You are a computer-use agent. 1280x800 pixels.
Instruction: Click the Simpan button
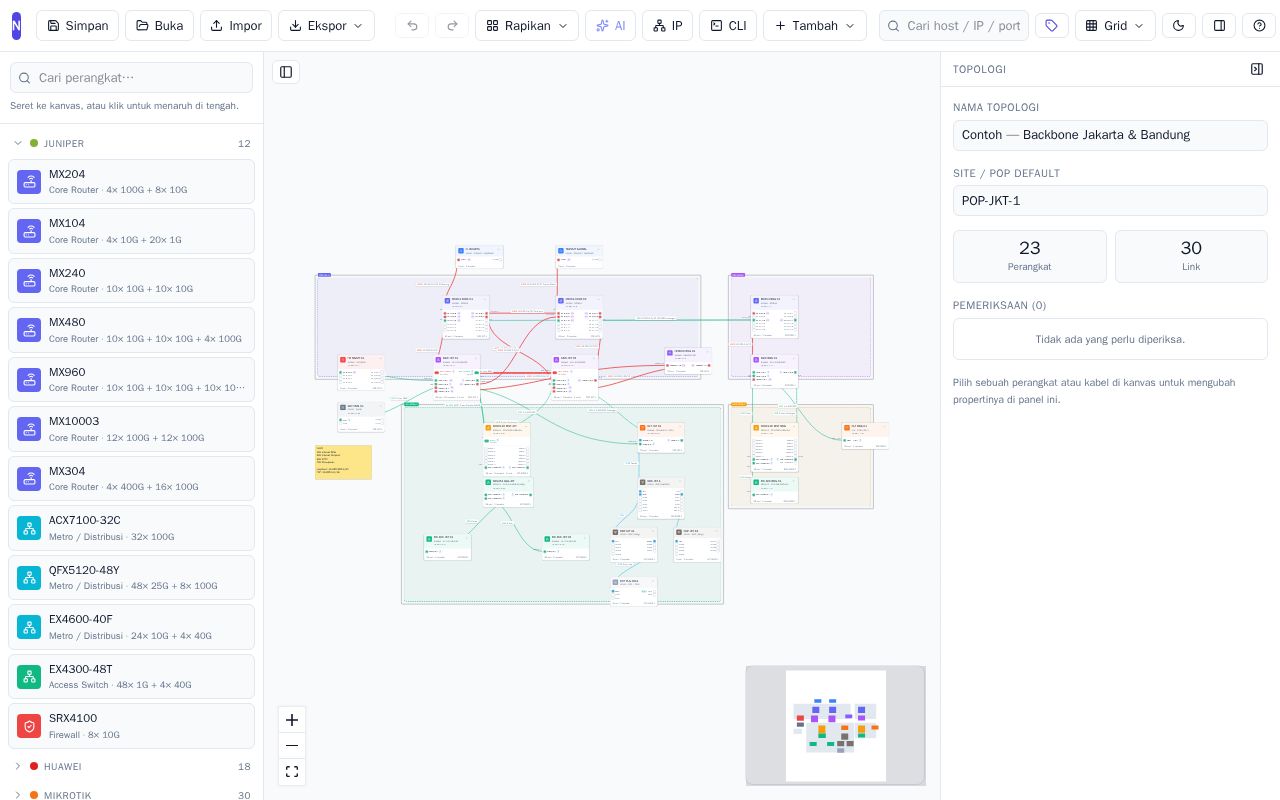pyautogui.click(x=77, y=26)
